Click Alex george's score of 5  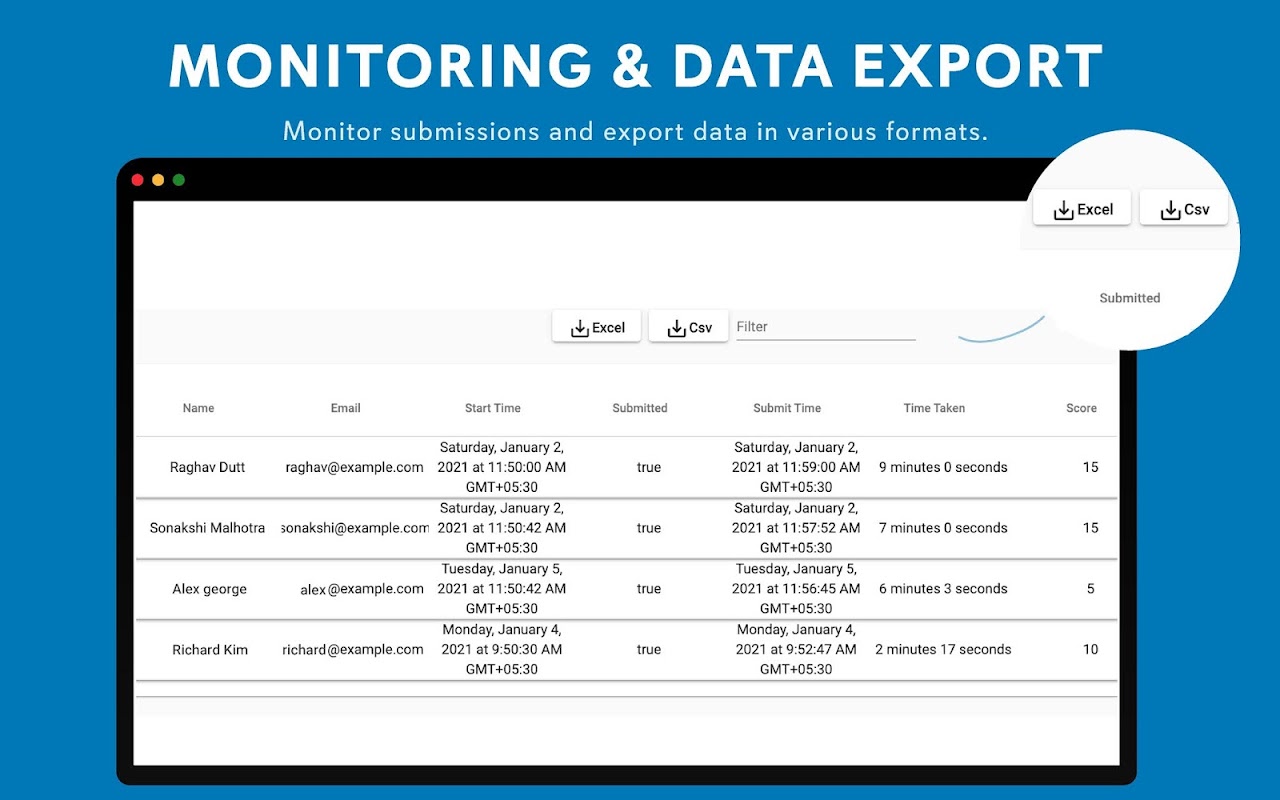(1091, 589)
